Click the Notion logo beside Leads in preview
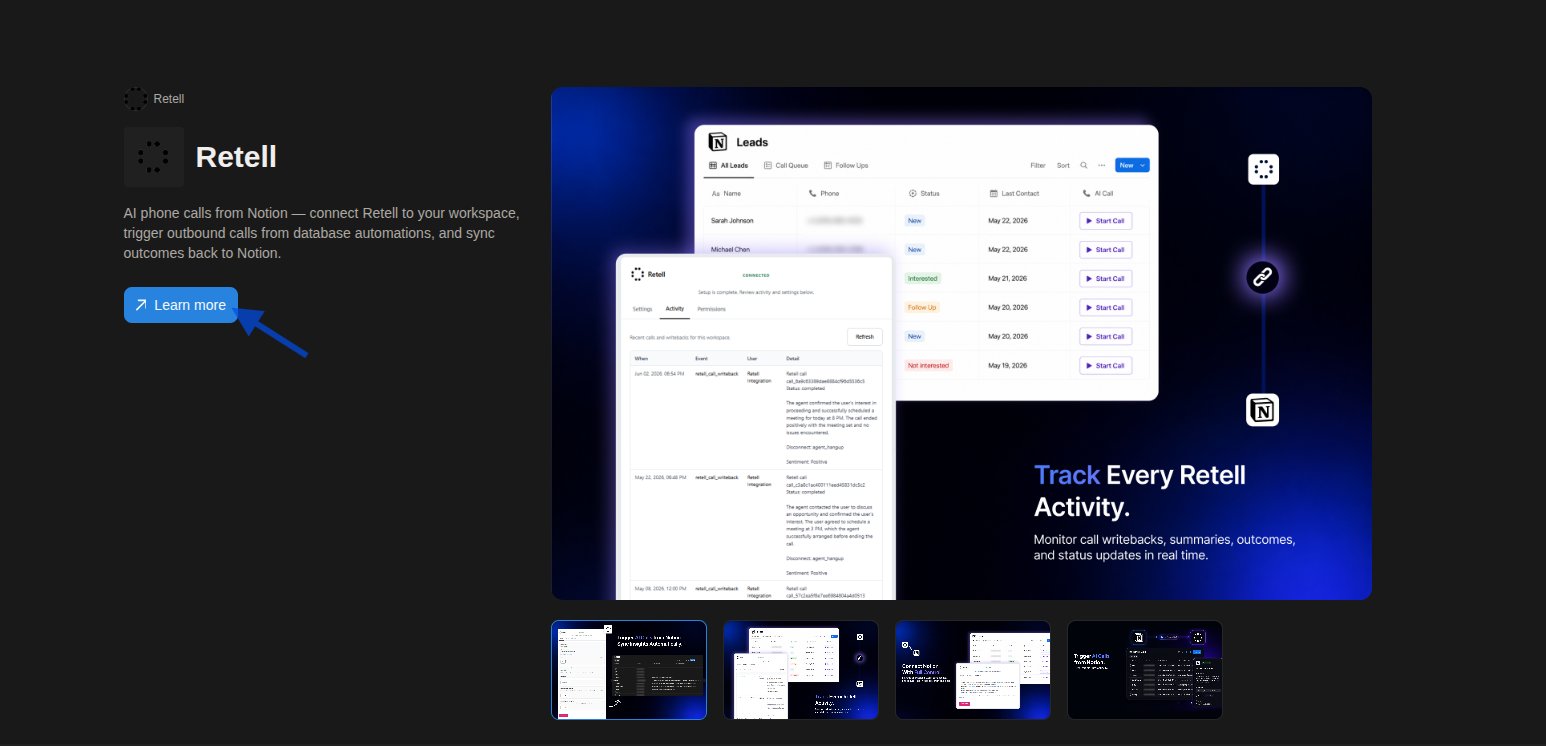1546x746 pixels. 717,142
